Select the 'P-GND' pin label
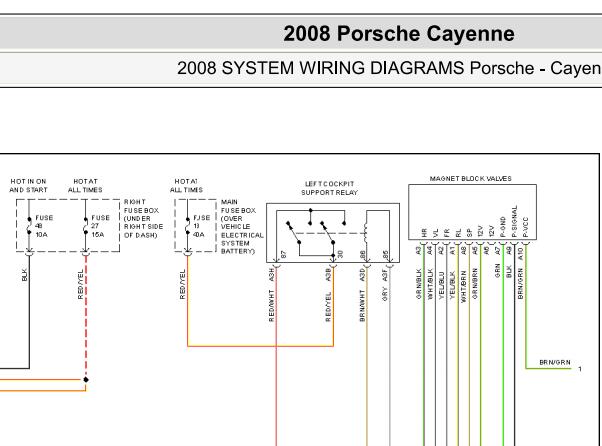The image size is (602, 446). pos(503,227)
